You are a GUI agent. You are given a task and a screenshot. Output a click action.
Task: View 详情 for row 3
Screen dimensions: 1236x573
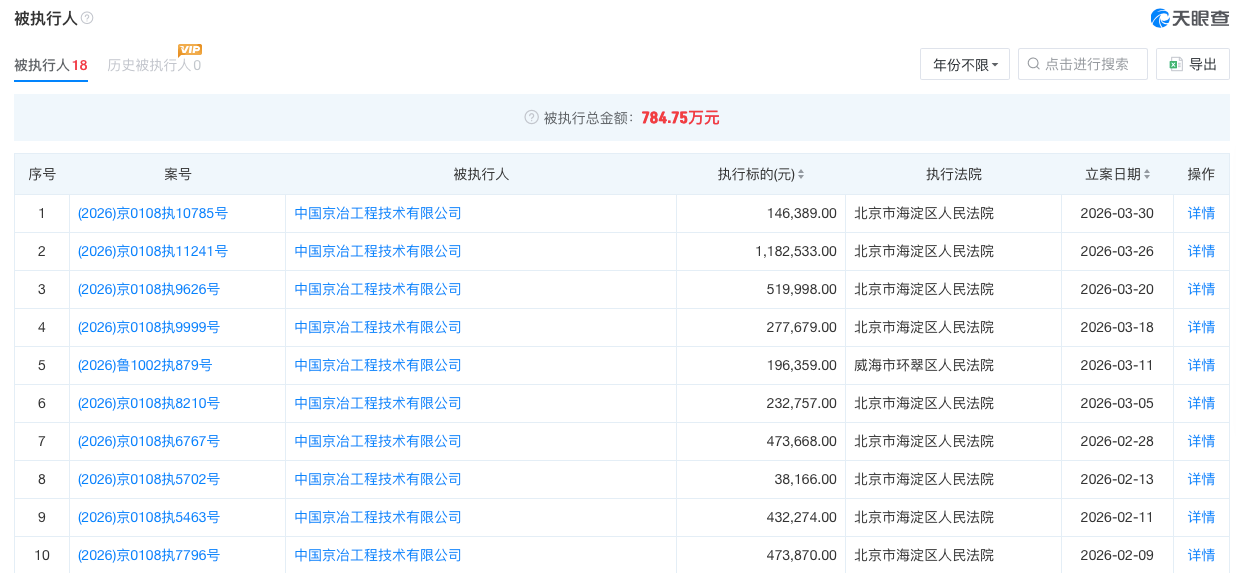(x=1201, y=289)
